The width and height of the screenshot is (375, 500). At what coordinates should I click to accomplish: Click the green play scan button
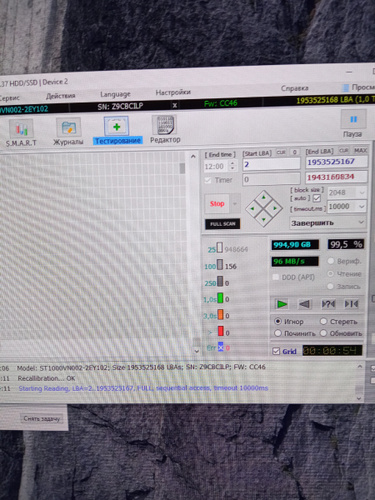pos(282,304)
